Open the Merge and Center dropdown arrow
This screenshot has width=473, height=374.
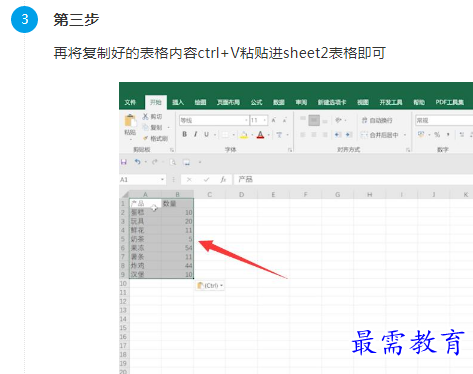405,135
